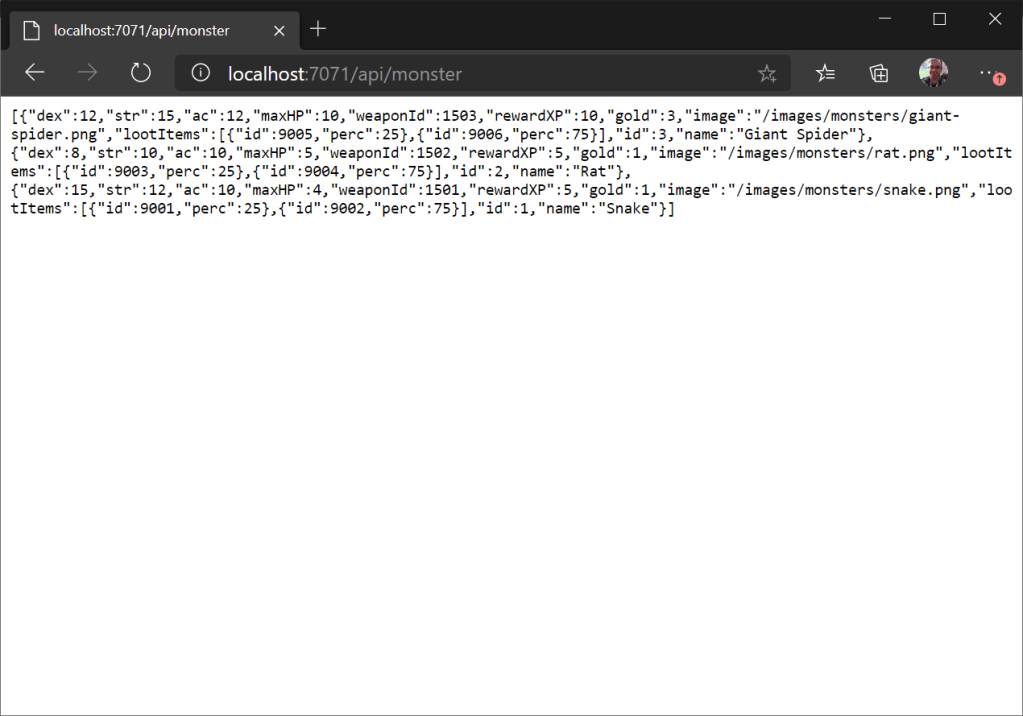
Task: Go back with the back arrow
Action: 35,73
